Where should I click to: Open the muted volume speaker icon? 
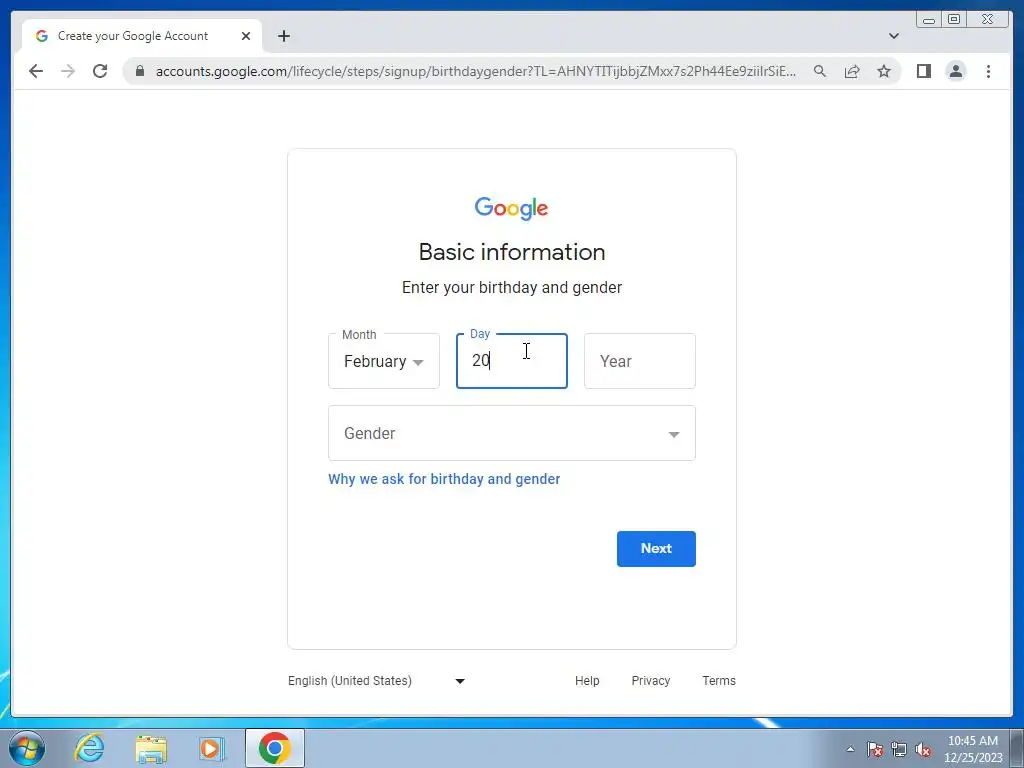coord(923,749)
